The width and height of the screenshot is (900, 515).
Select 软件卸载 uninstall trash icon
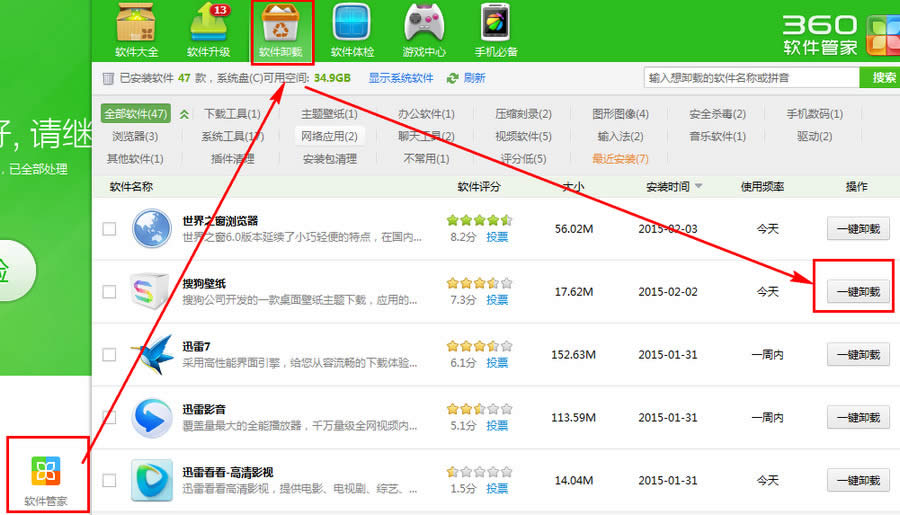[281, 23]
